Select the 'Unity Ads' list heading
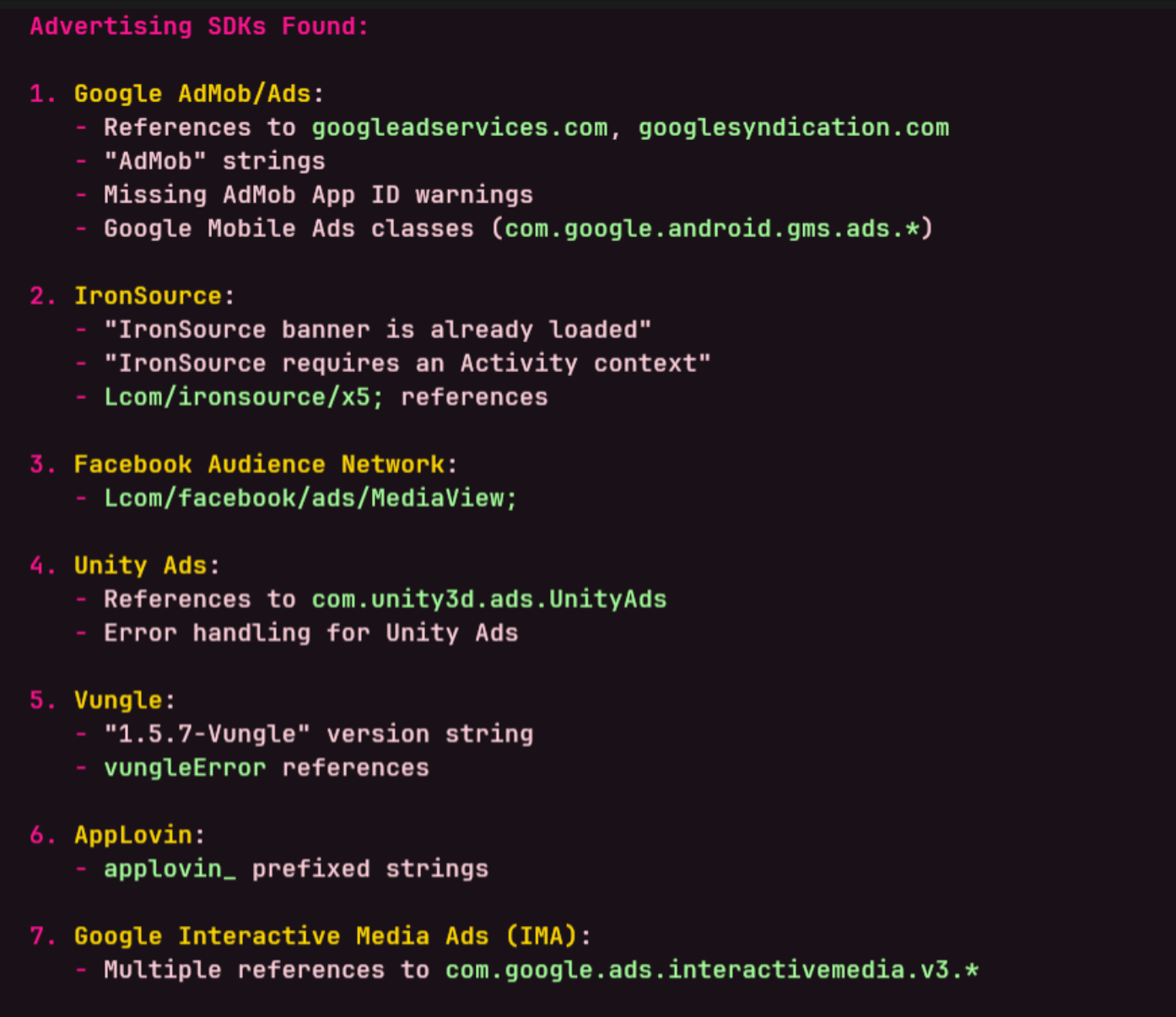1176x1017 pixels. [x=140, y=566]
